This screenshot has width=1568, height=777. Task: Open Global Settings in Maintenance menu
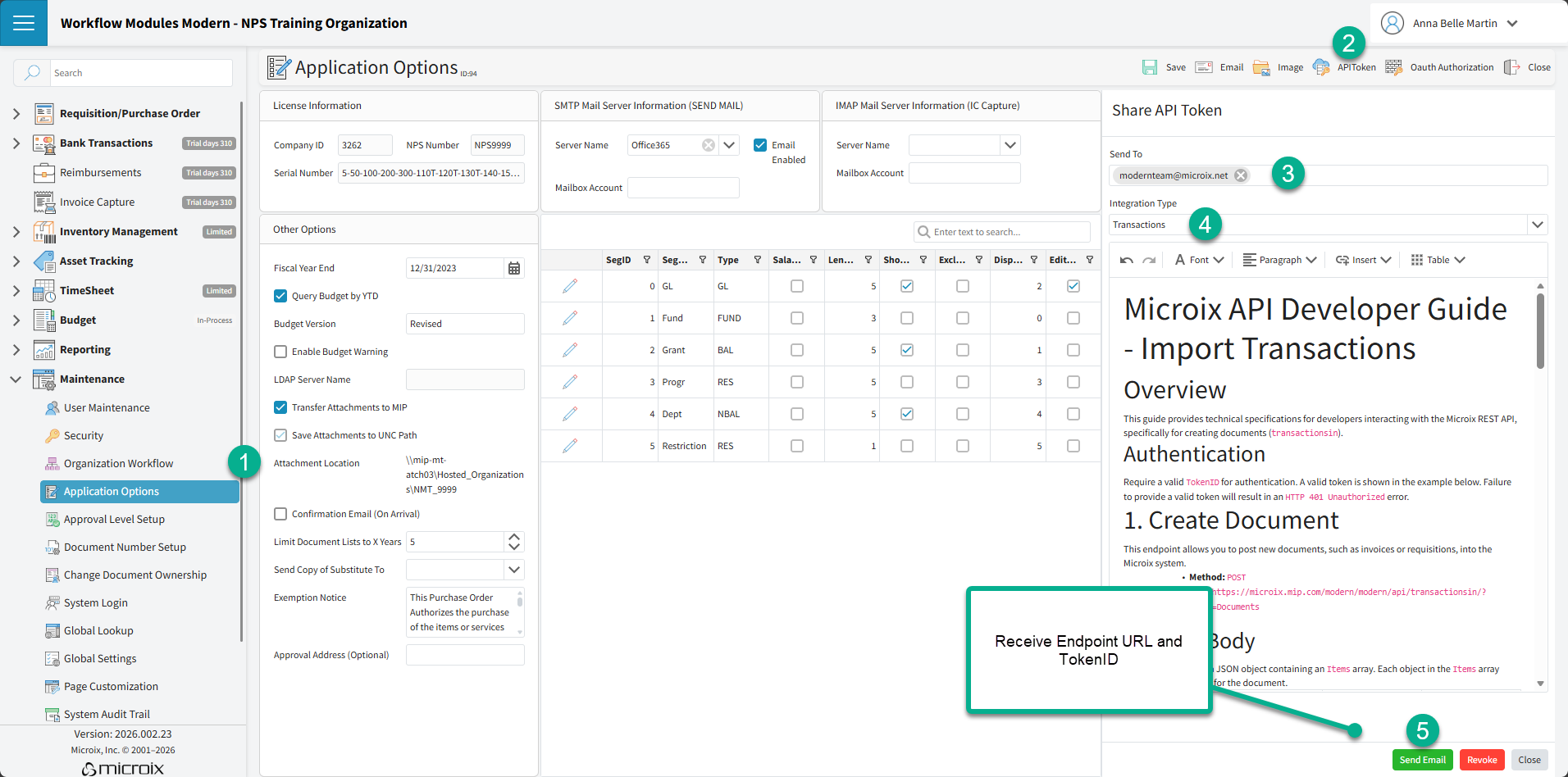pyautogui.click(x=100, y=658)
